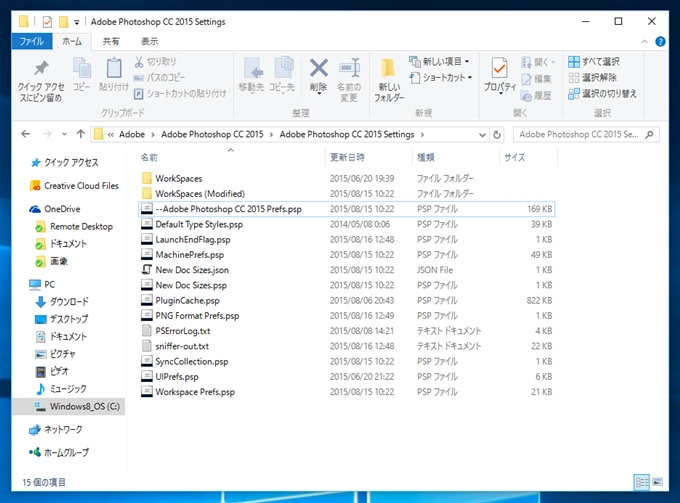Select the Home (ホーム) tab

(x=72, y=41)
